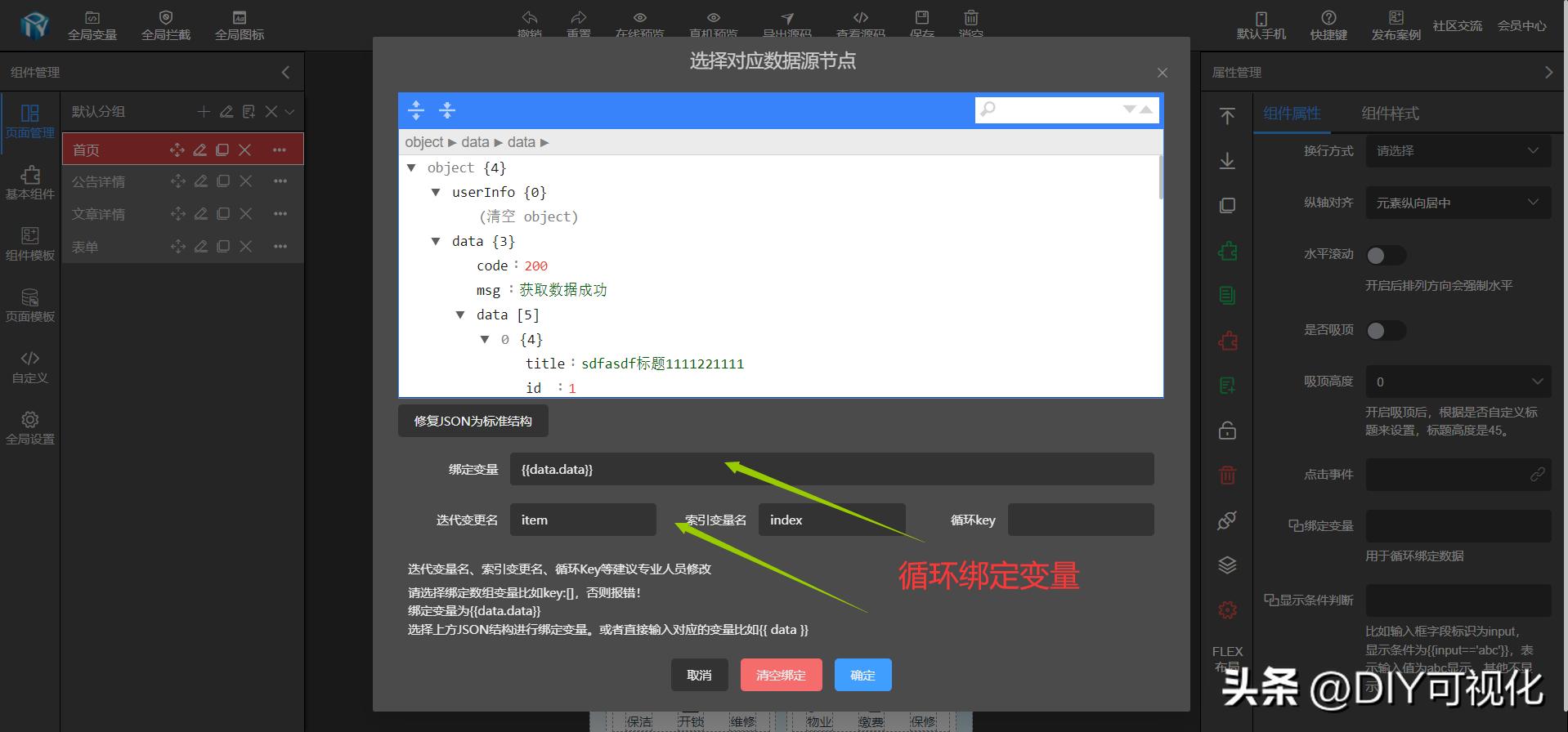The width and height of the screenshot is (1568, 732).
Task: Click 点击事件 field in properties
Action: 1458,475
